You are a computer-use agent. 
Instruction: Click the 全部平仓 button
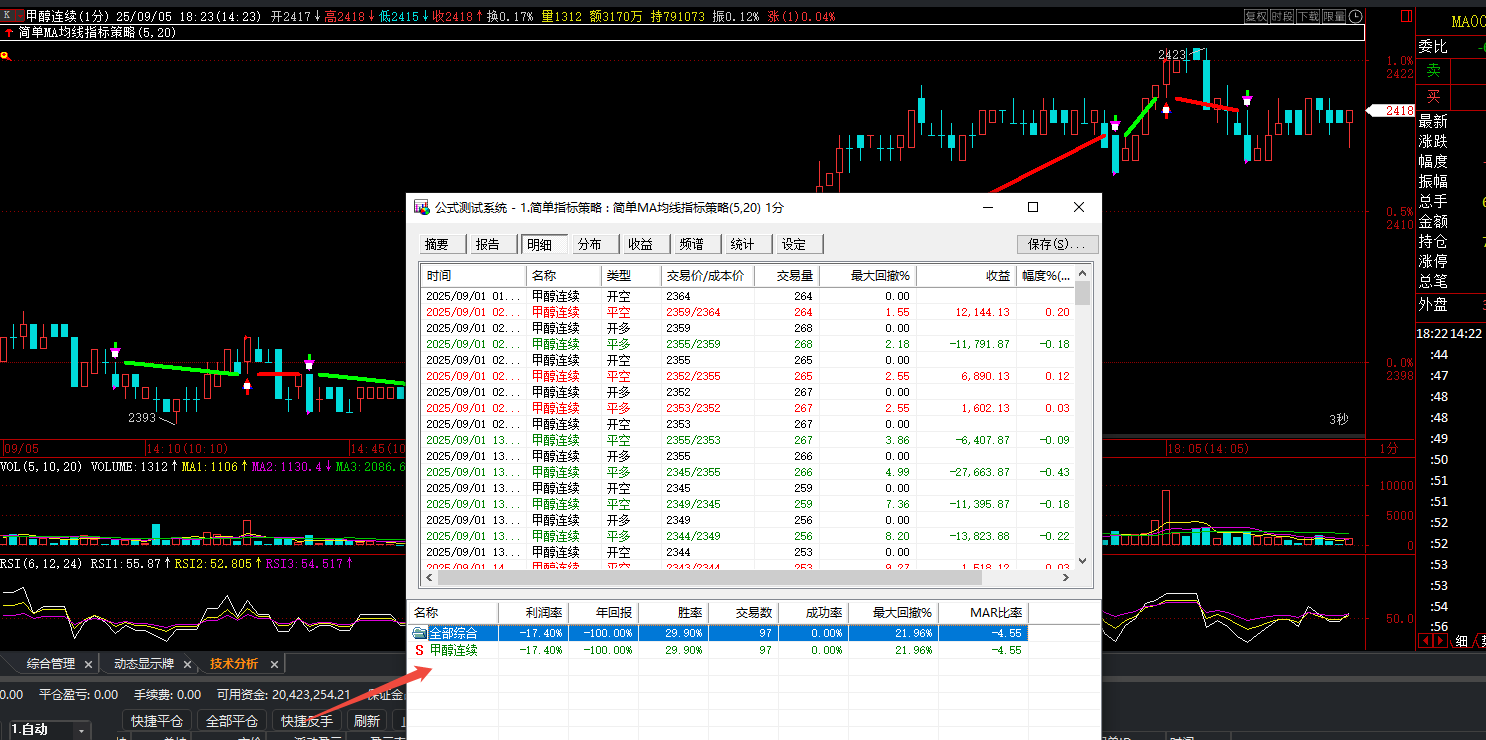tap(231, 721)
